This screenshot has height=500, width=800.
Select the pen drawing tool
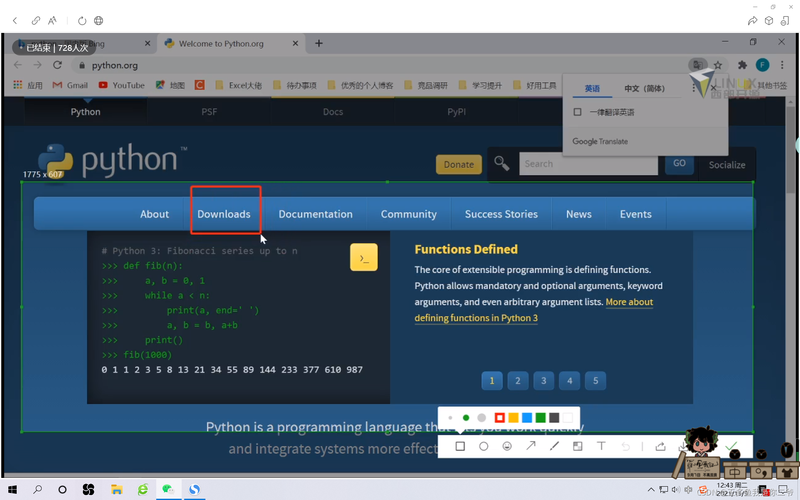[x=554, y=446]
